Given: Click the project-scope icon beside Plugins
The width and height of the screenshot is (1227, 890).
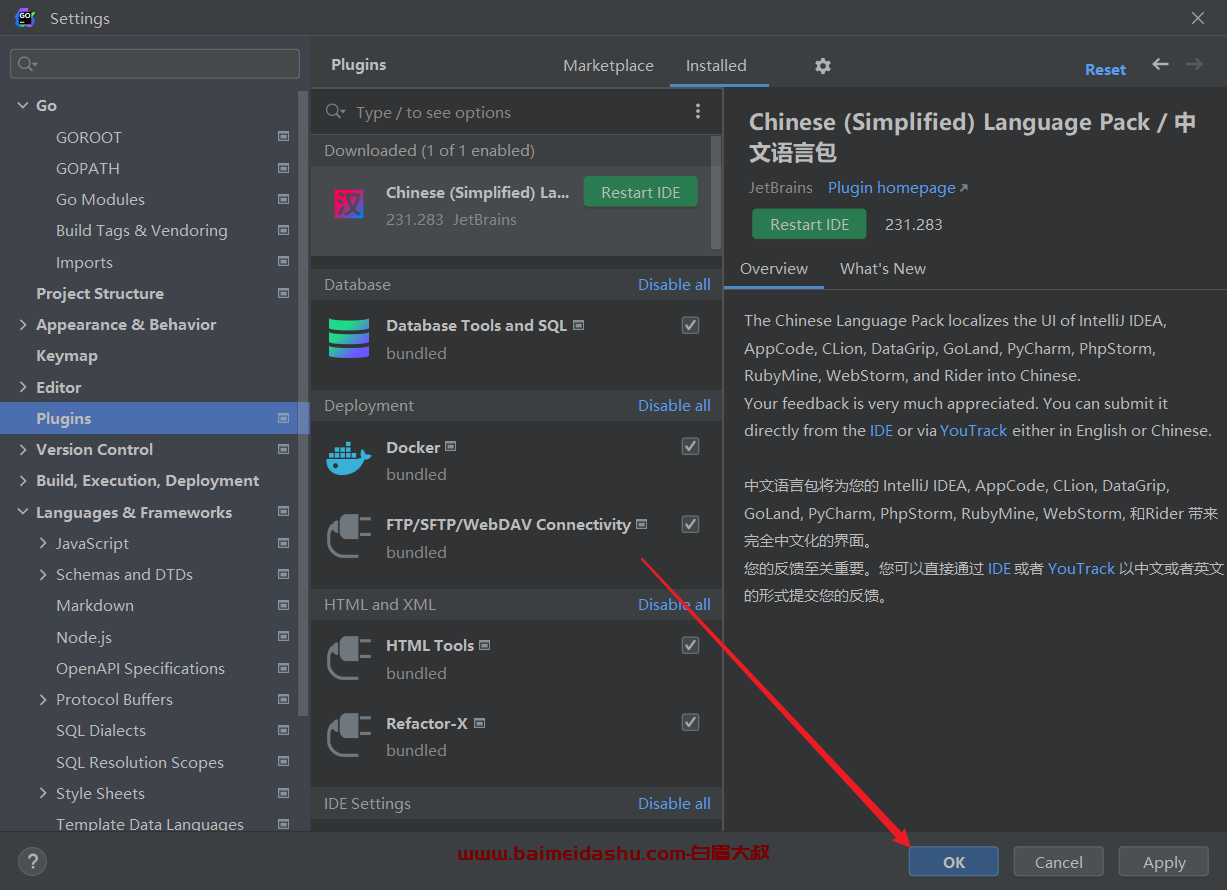Looking at the screenshot, I should [x=284, y=418].
